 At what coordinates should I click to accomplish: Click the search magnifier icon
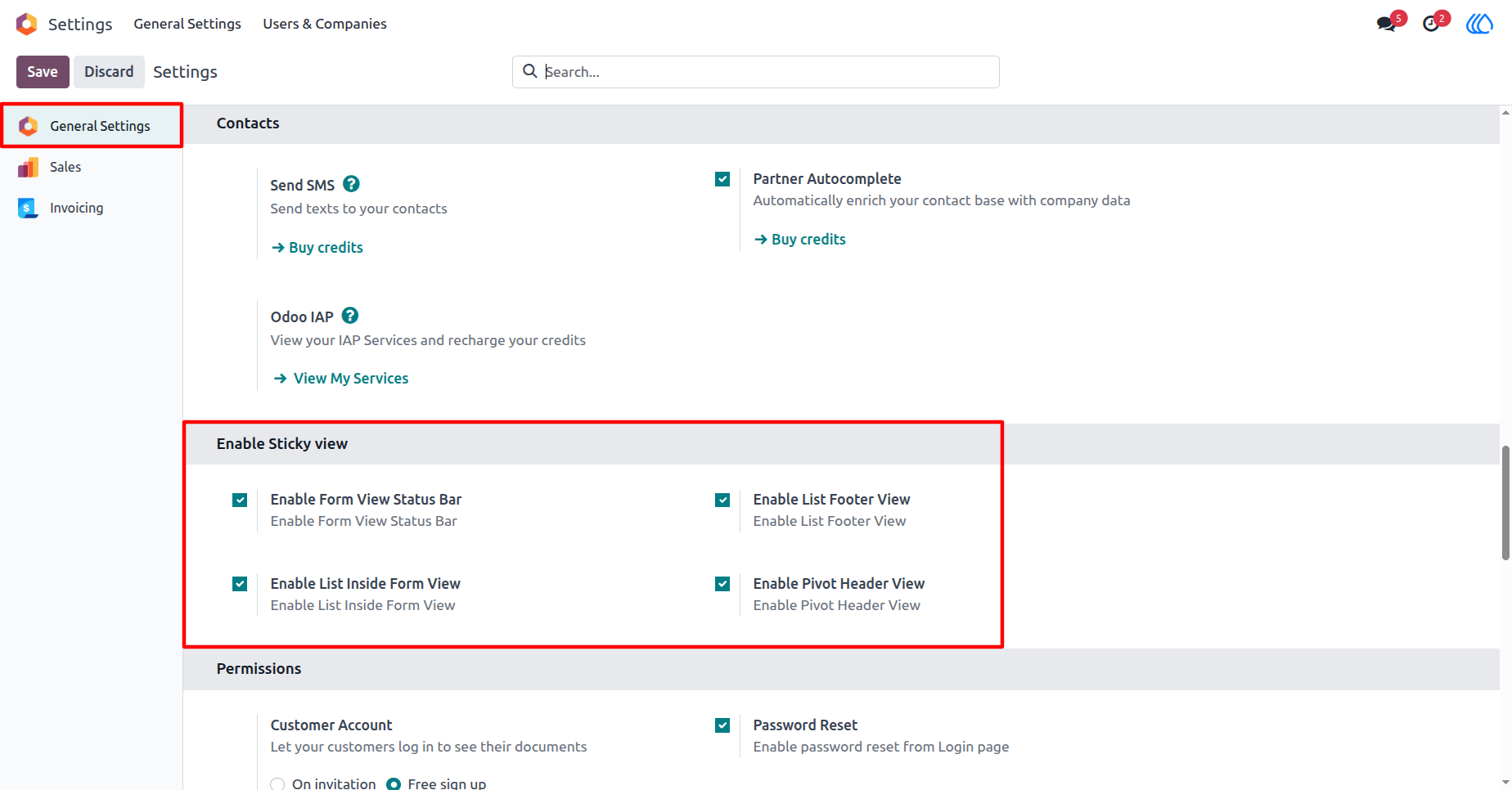coord(530,71)
